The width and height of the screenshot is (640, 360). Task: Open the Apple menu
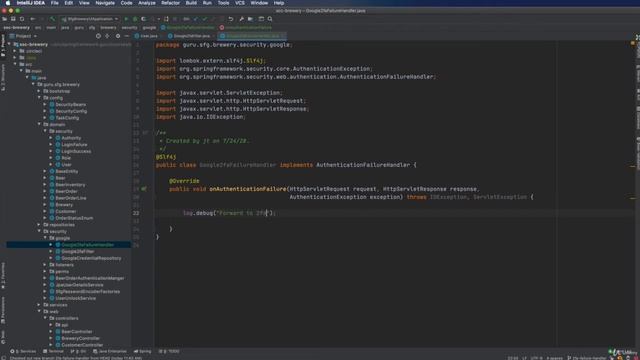click(x=8, y=3)
